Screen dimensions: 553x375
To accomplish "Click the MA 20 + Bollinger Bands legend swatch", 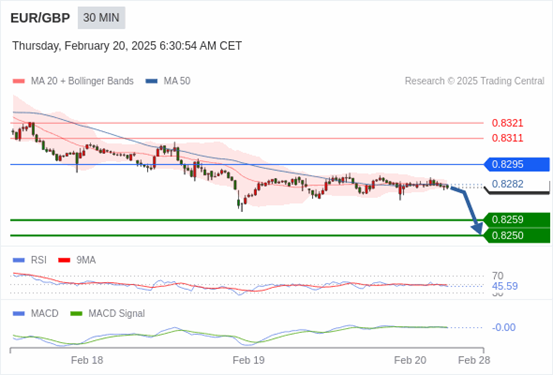I will coord(19,81).
